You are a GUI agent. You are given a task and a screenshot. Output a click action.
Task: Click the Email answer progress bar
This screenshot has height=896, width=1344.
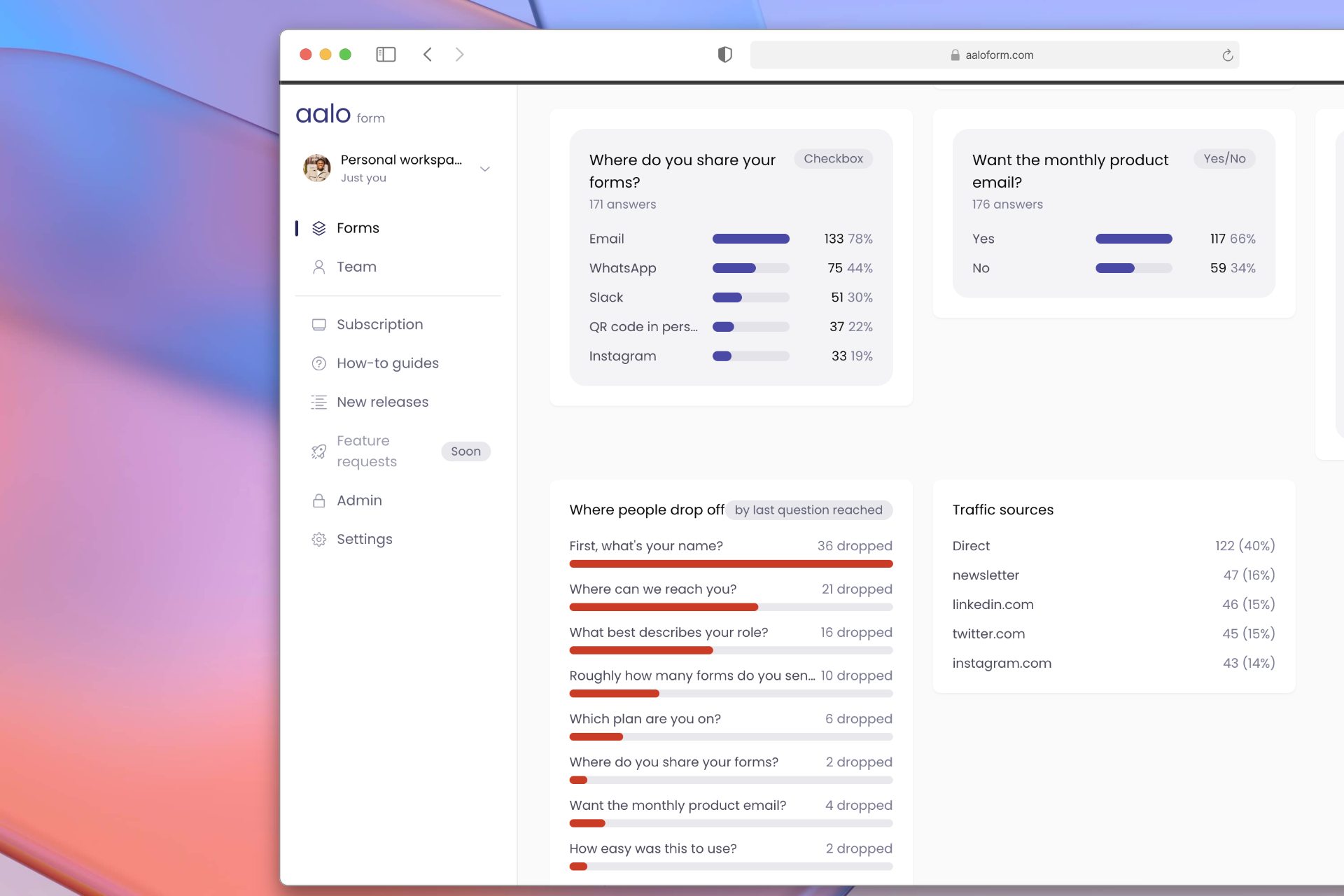coord(751,239)
